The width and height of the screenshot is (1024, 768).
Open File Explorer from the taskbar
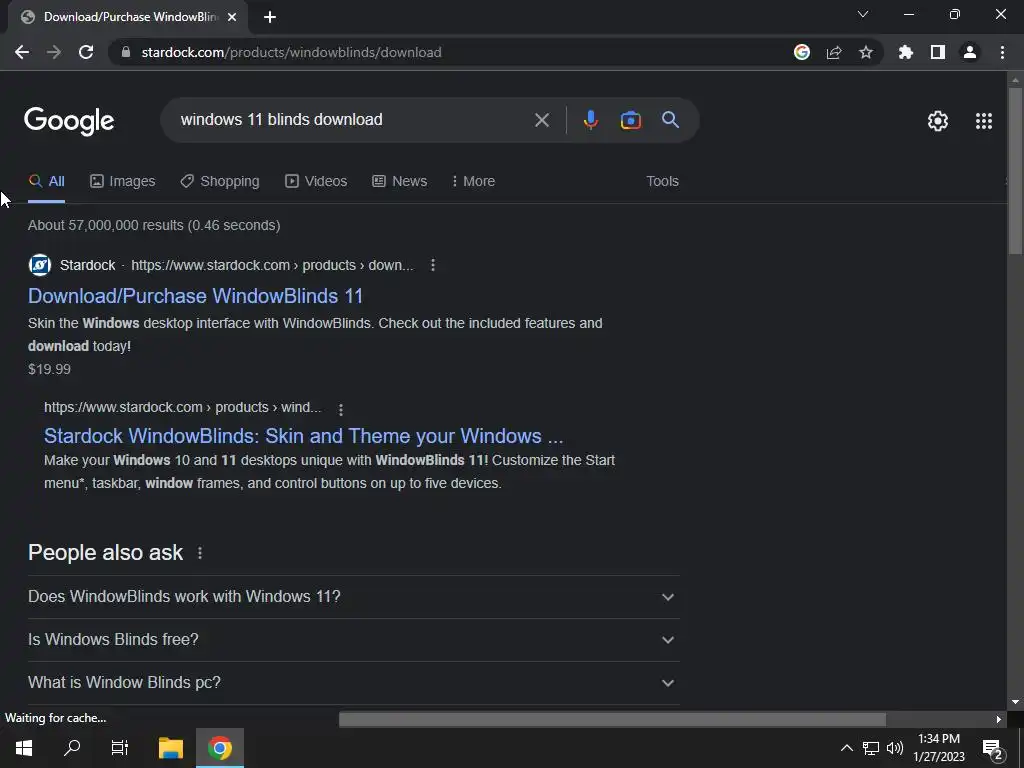[171, 748]
